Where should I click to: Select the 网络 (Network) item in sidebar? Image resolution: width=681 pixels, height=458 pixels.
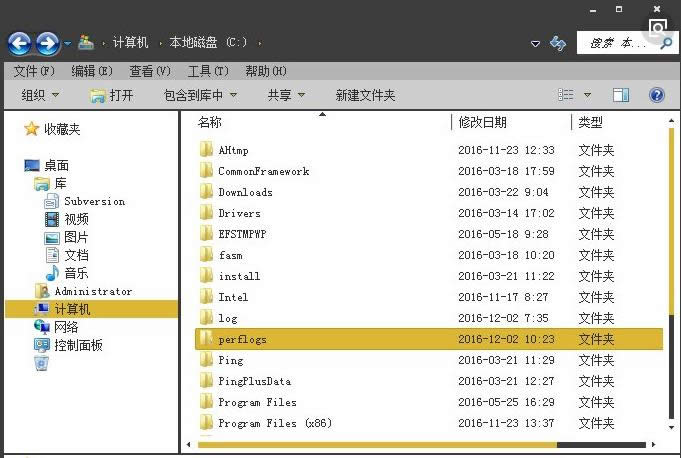pyautogui.click(x=66, y=327)
